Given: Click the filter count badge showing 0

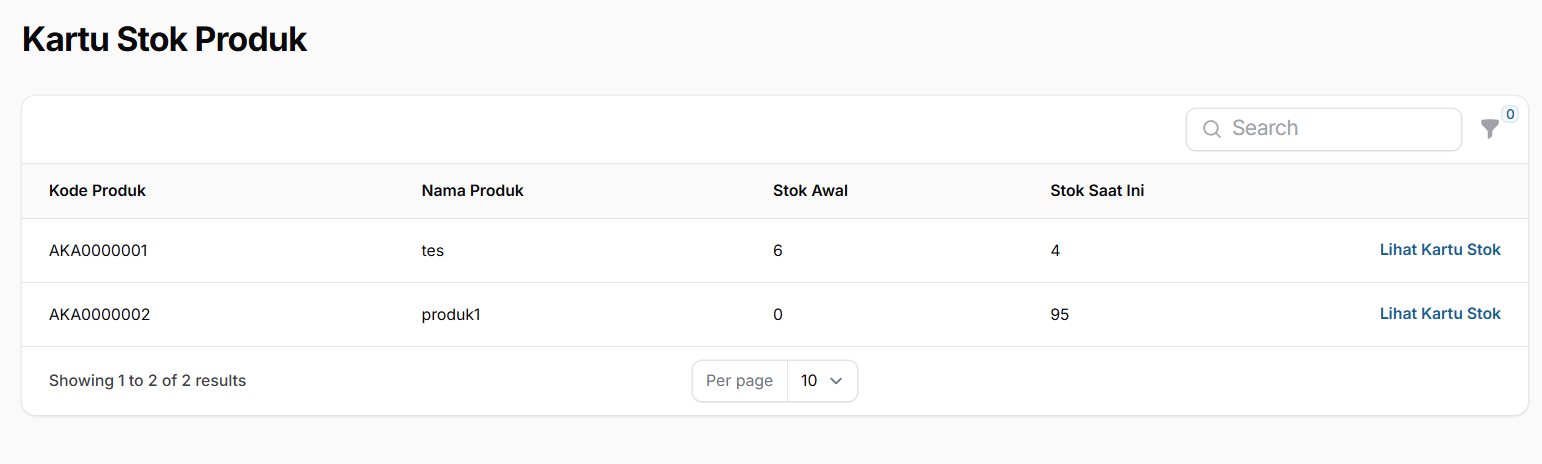Looking at the screenshot, I should point(1510,114).
